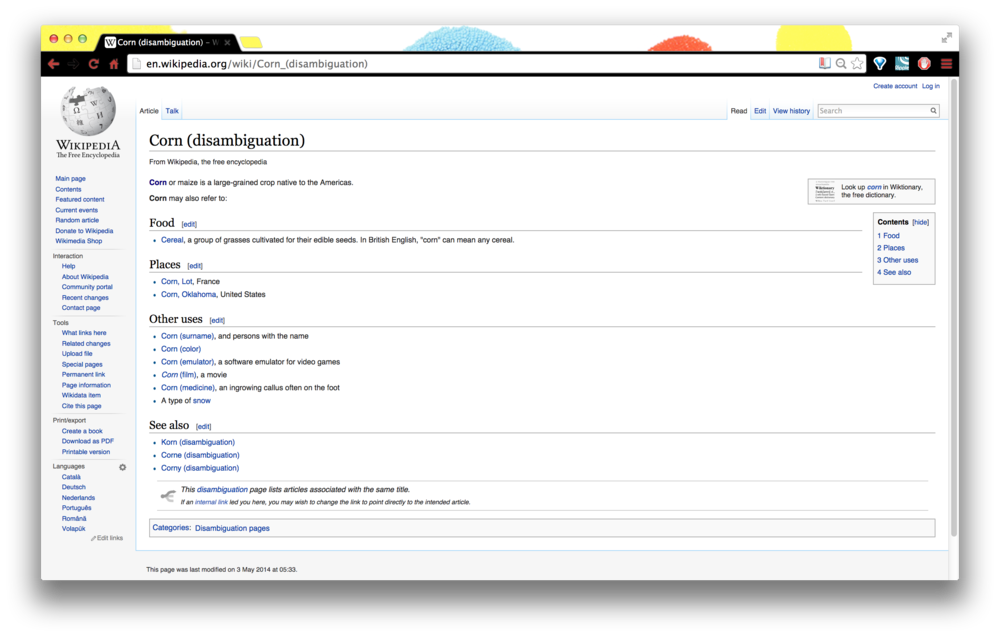Viewport: 1000px width, 637px height.
Task: Open Corny (disambiguation) link
Action: tap(200, 468)
